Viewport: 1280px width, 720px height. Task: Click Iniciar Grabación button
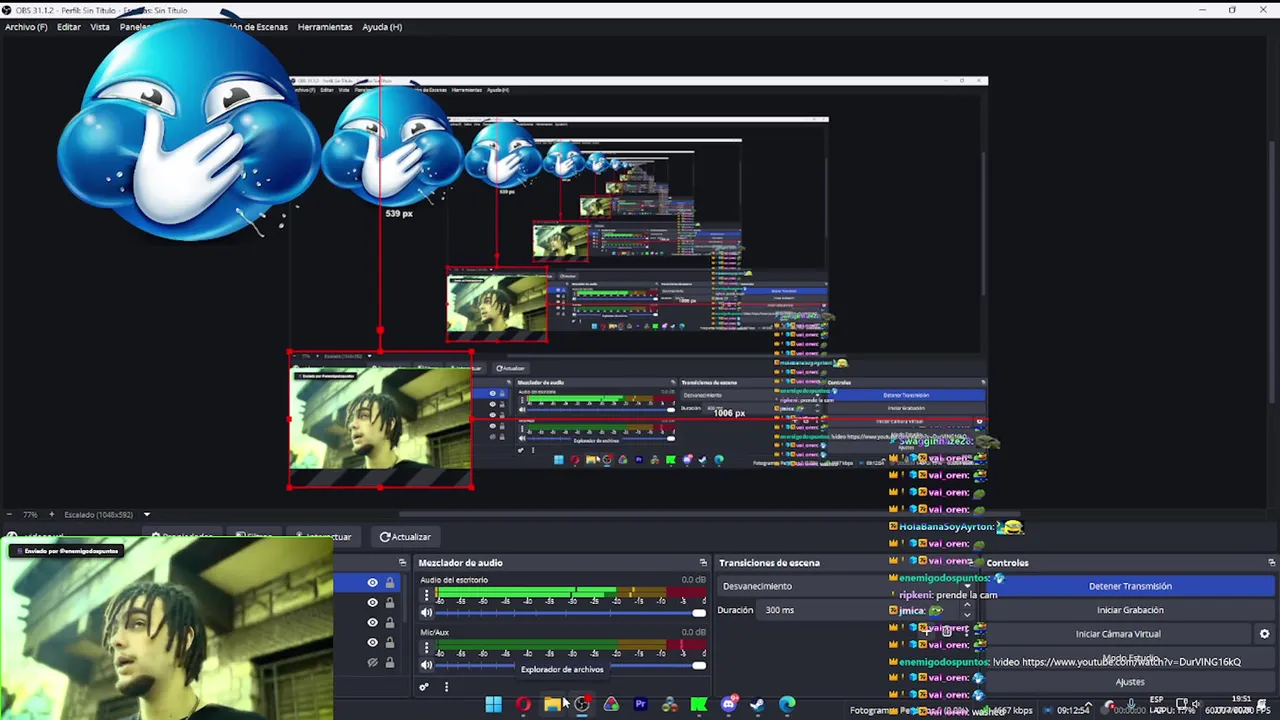1130,610
